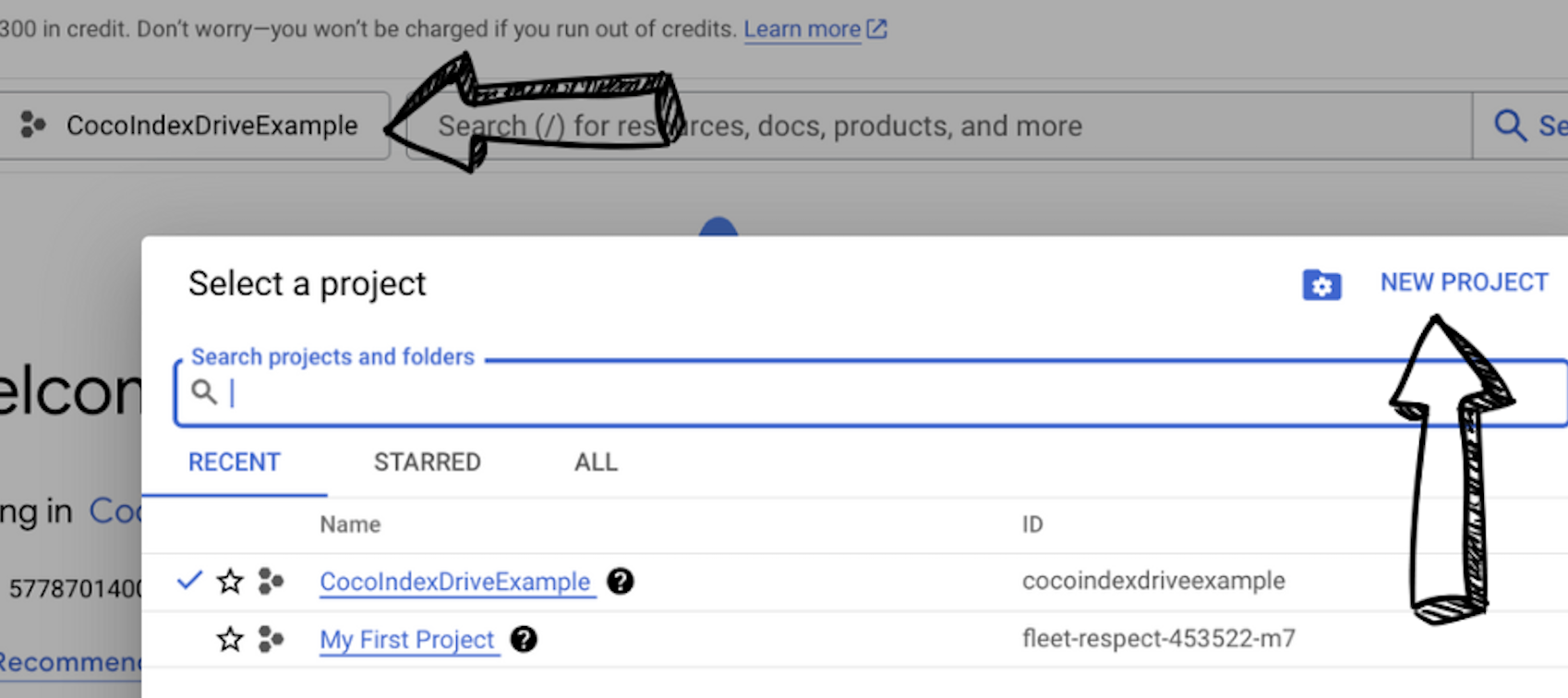Click the NEW PROJECT link
The height and width of the screenshot is (698, 1568).
(x=1463, y=283)
